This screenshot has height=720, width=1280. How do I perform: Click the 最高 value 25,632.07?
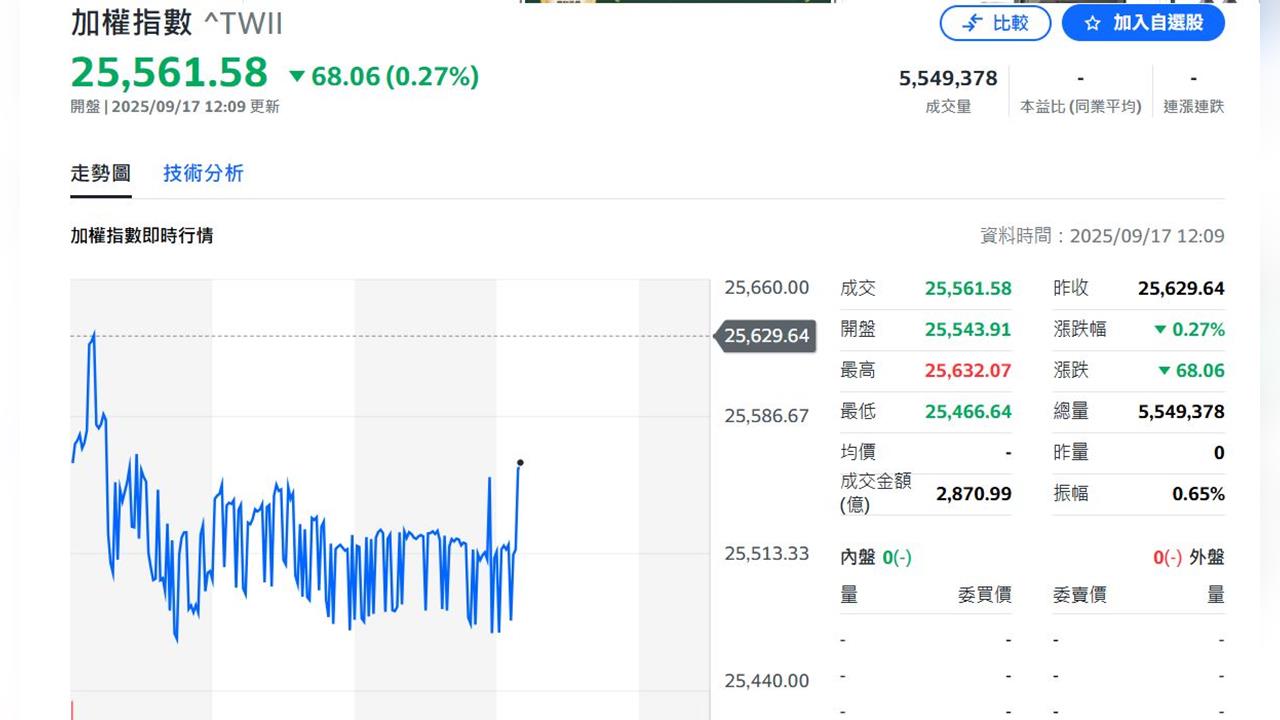[968, 370]
